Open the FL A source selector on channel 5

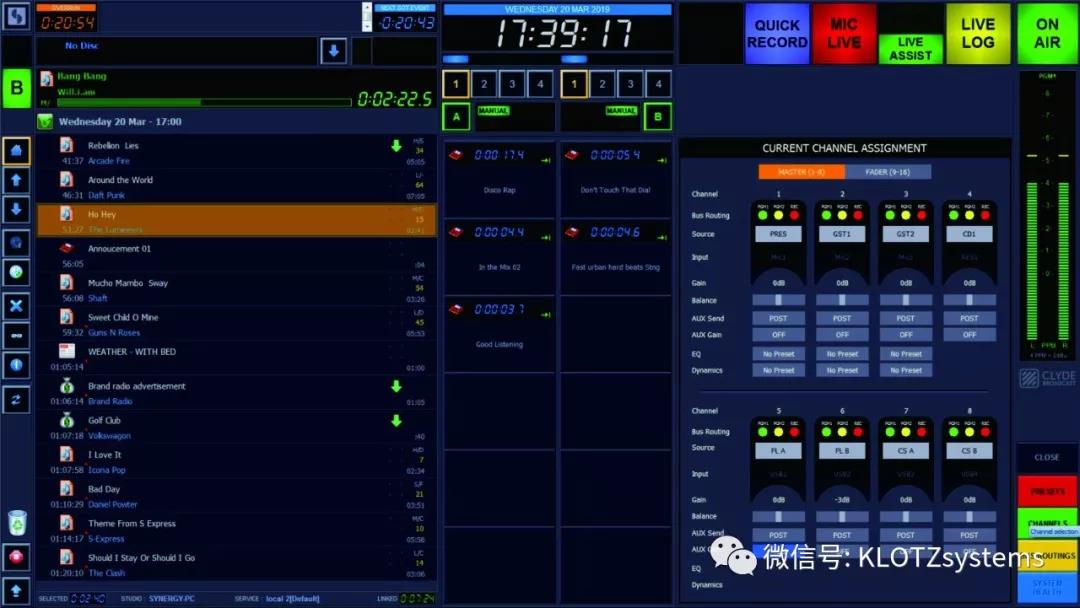pos(778,451)
